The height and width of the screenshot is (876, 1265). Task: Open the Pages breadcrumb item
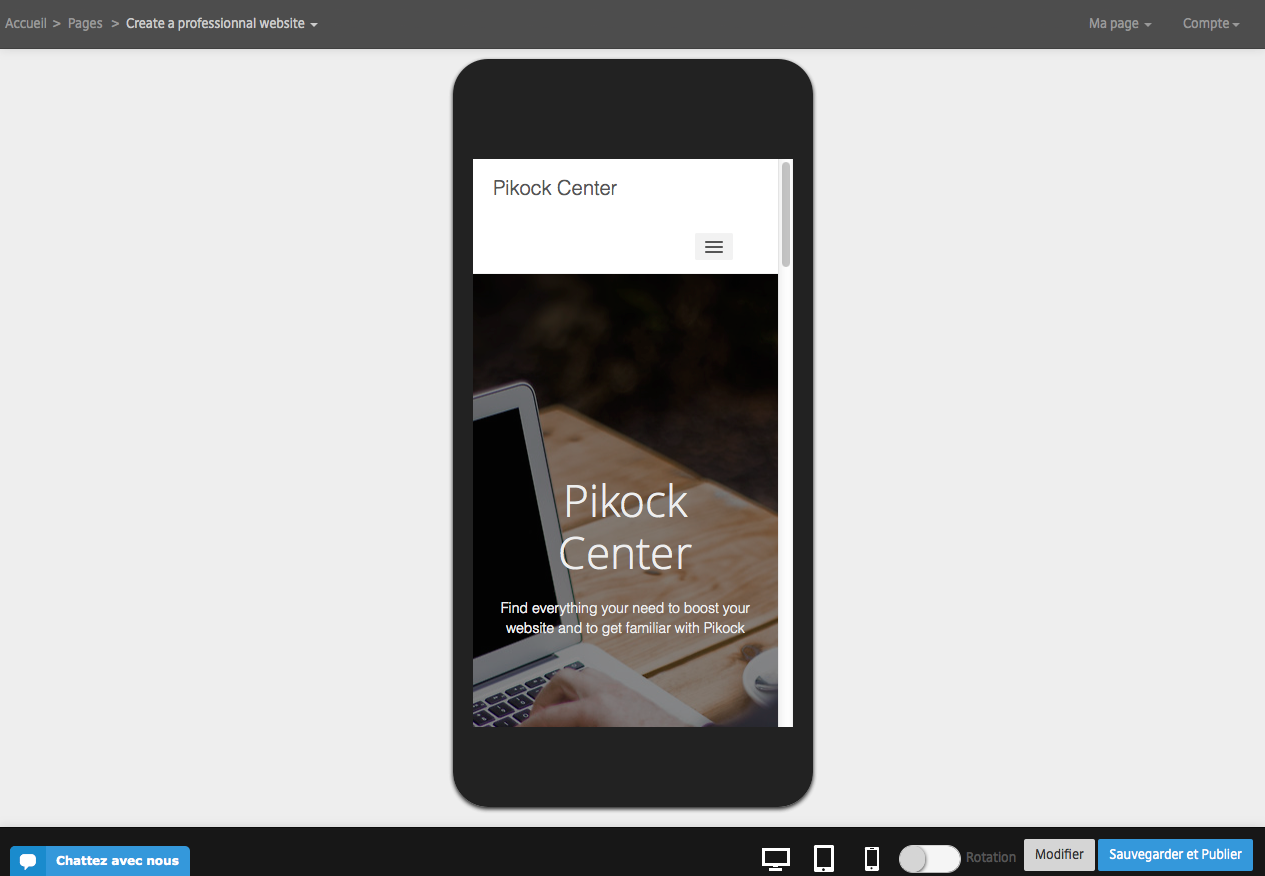[x=85, y=23]
